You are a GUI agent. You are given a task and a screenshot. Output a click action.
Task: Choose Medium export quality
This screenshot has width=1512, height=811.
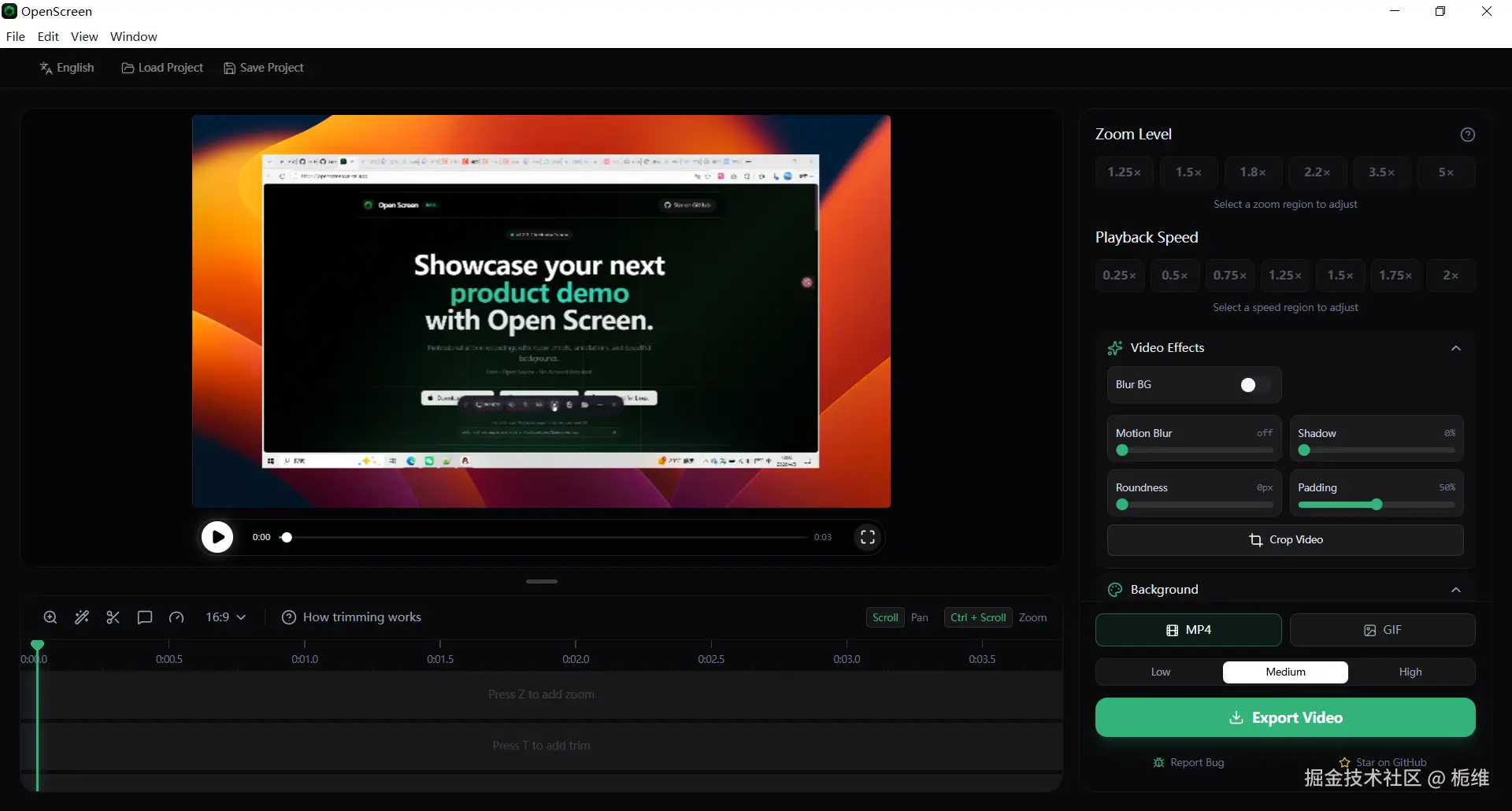(x=1285, y=672)
